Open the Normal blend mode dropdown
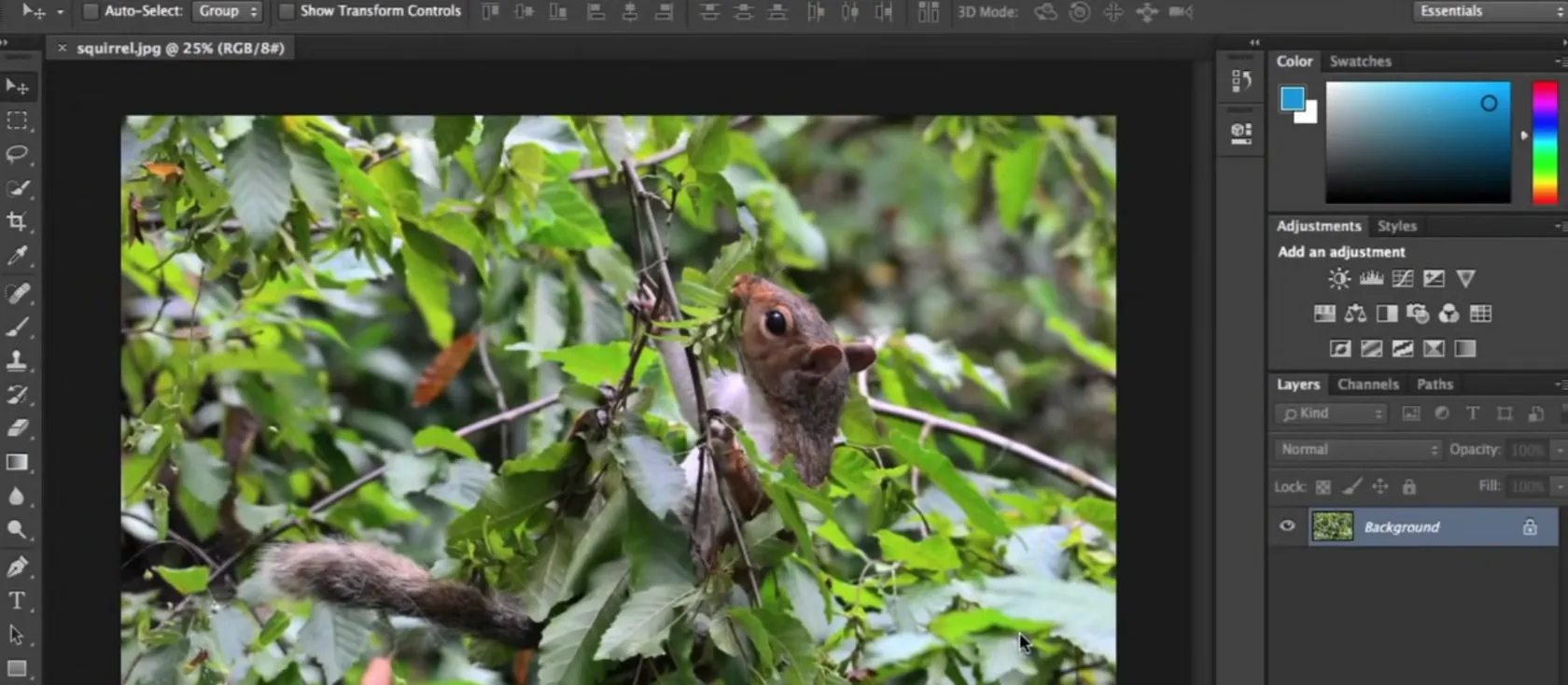The height and width of the screenshot is (685, 1568). click(x=1358, y=450)
